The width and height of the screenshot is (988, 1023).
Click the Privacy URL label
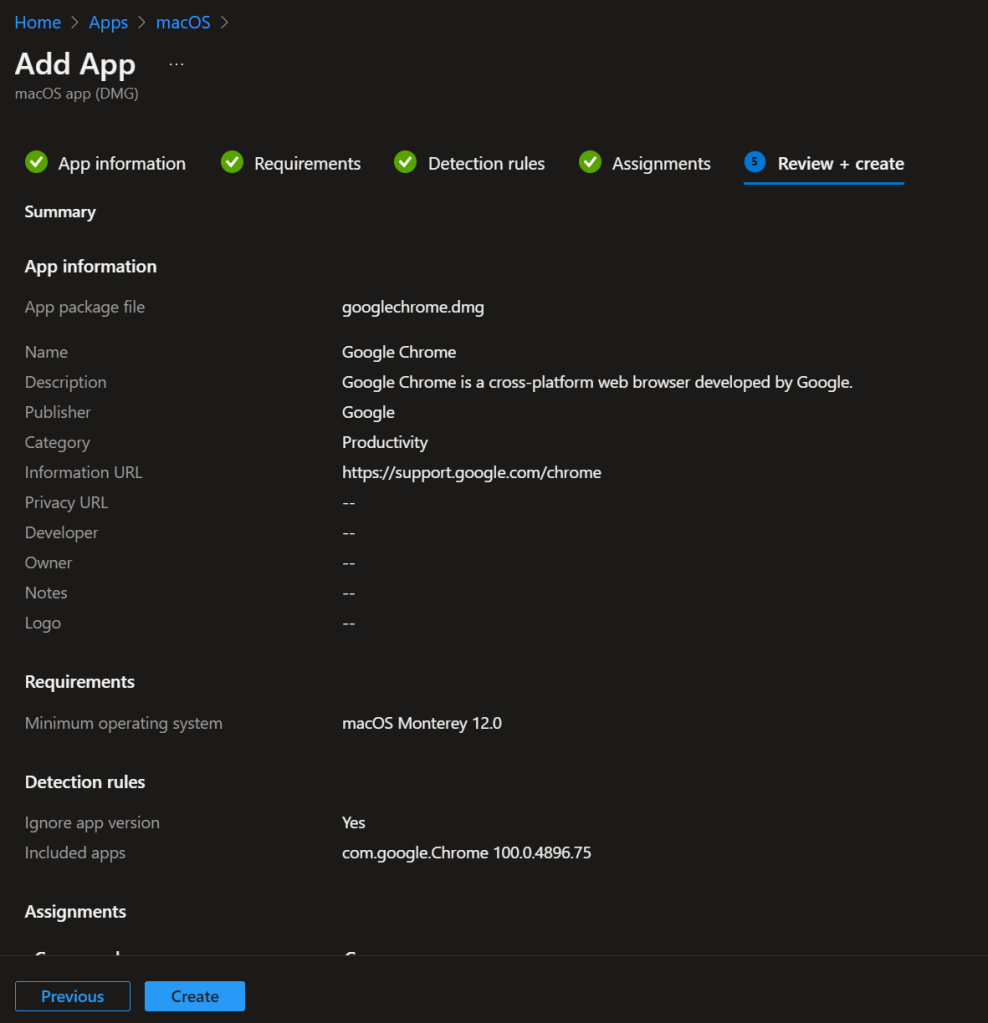pos(67,502)
